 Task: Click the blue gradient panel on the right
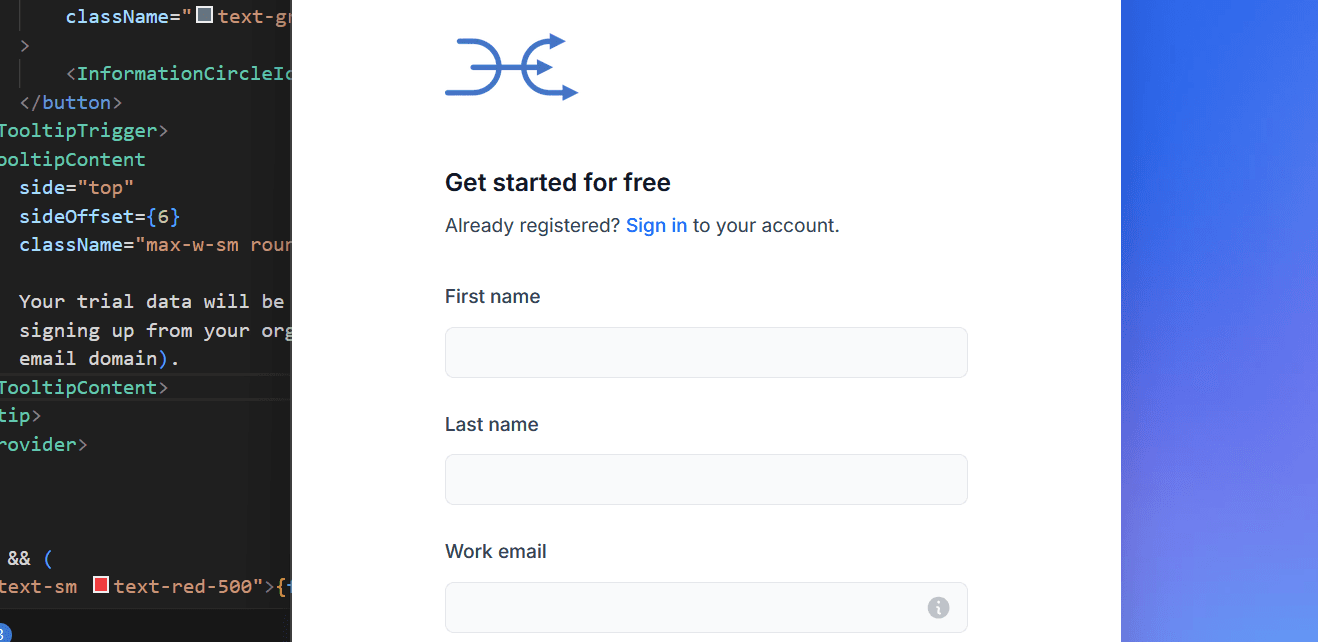pyautogui.click(x=1219, y=321)
